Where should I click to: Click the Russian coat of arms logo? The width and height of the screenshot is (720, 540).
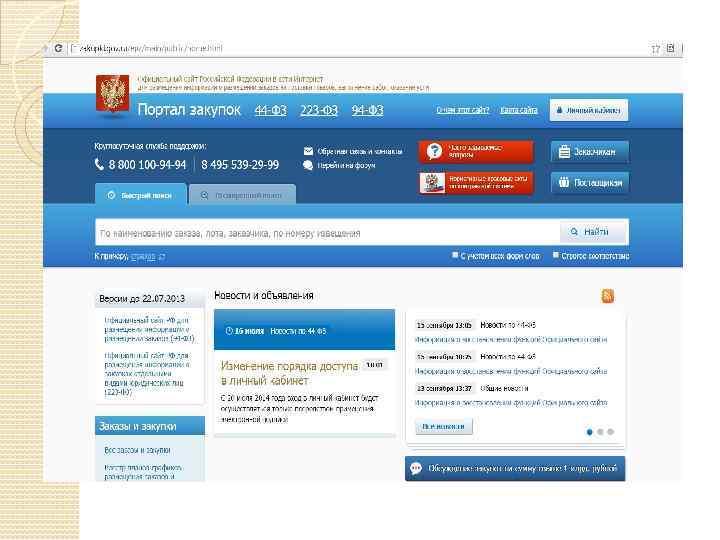[x=112, y=94]
